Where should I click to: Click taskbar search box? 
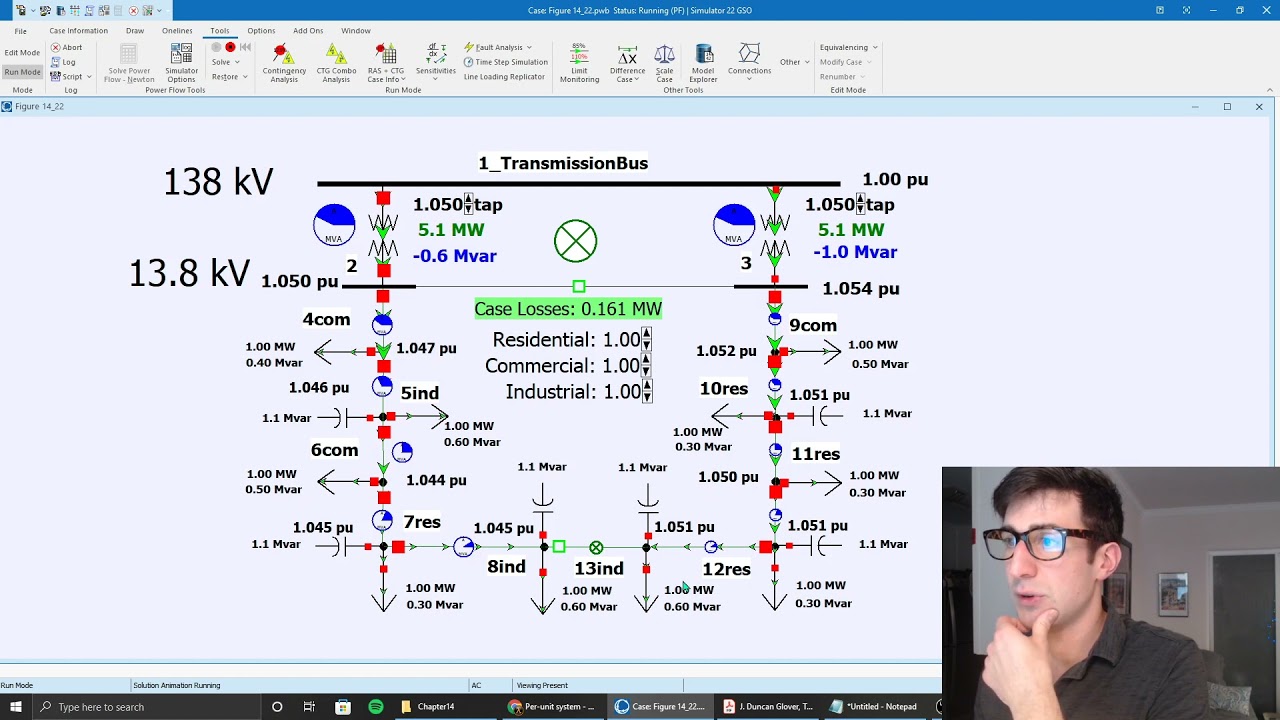click(145, 707)
